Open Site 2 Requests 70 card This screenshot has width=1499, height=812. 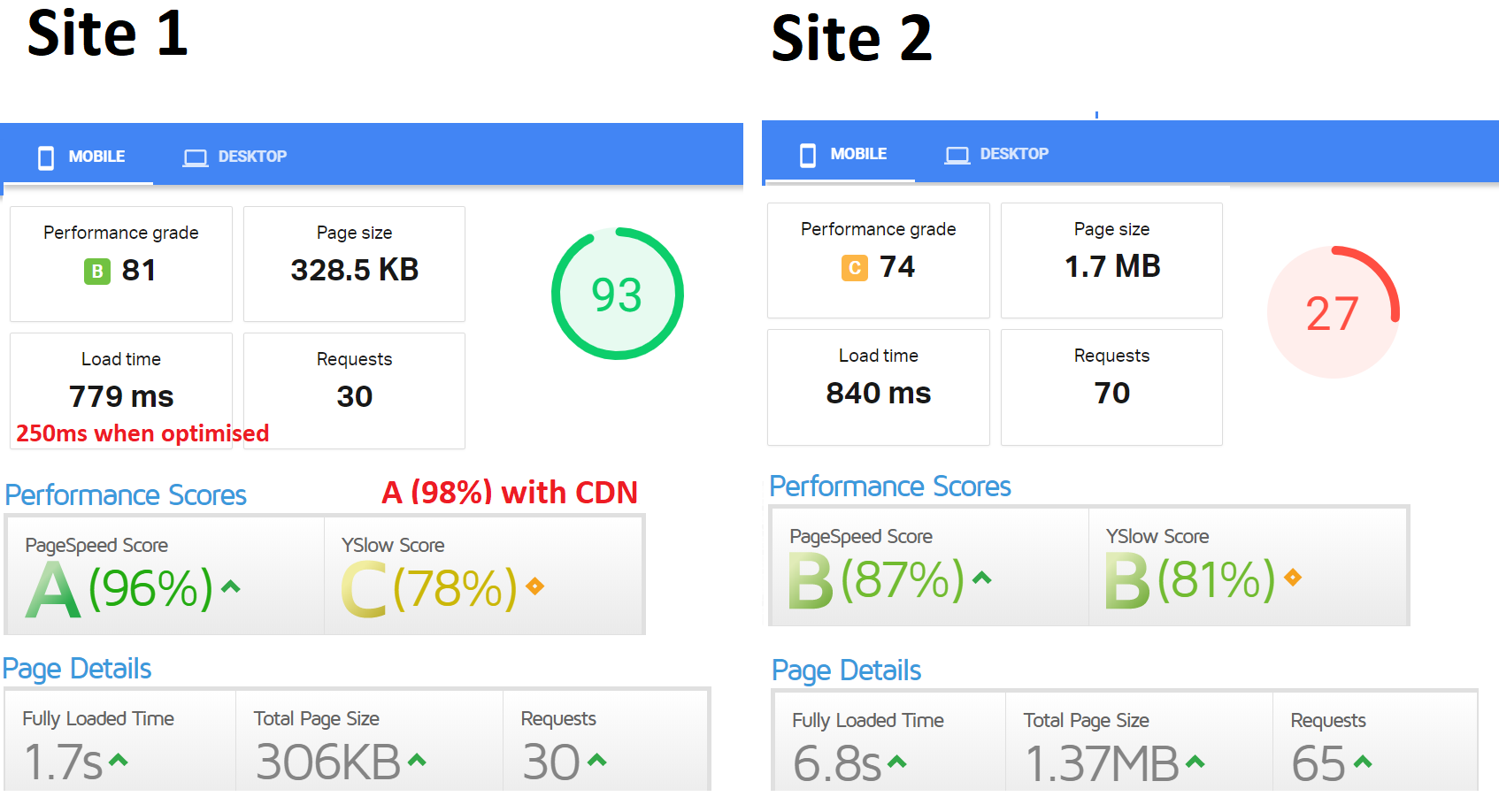(1111, 387)
